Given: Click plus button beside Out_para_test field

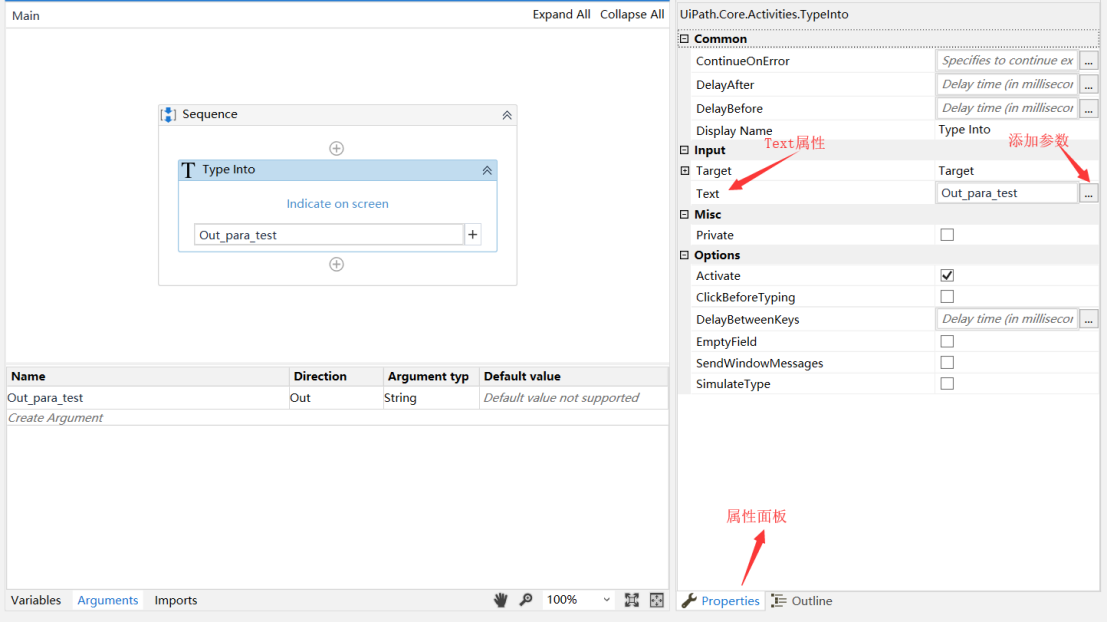Looking at the screenshot, I should [x=473, y=235].
